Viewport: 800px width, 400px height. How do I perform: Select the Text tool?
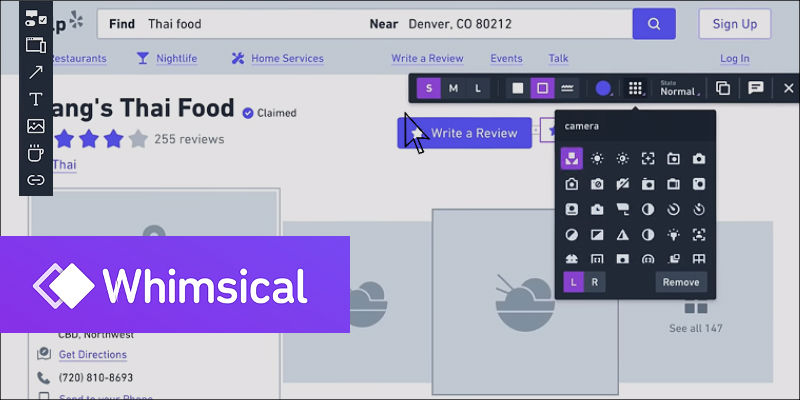point(36,99)
